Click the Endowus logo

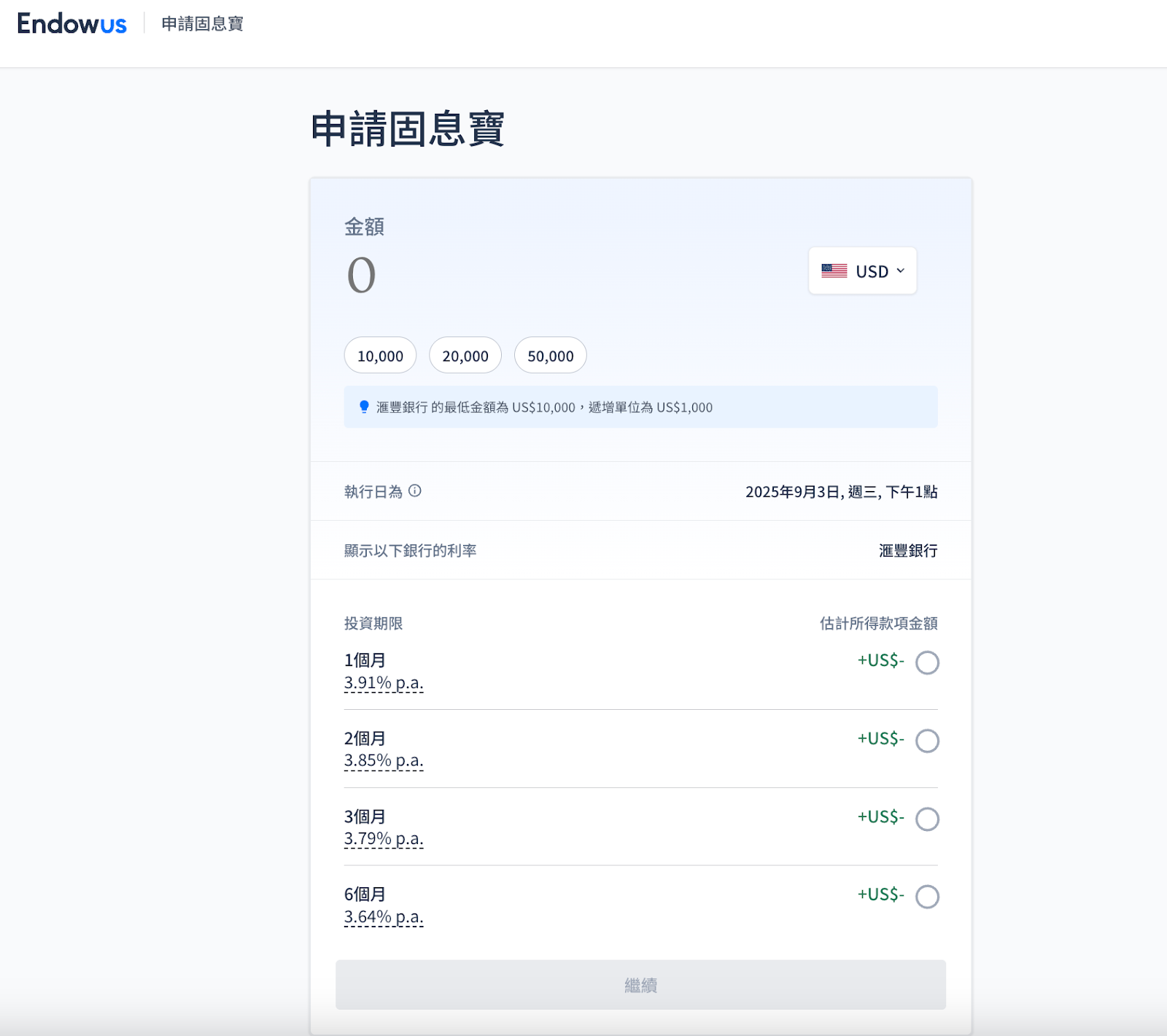tap(71, 24)
